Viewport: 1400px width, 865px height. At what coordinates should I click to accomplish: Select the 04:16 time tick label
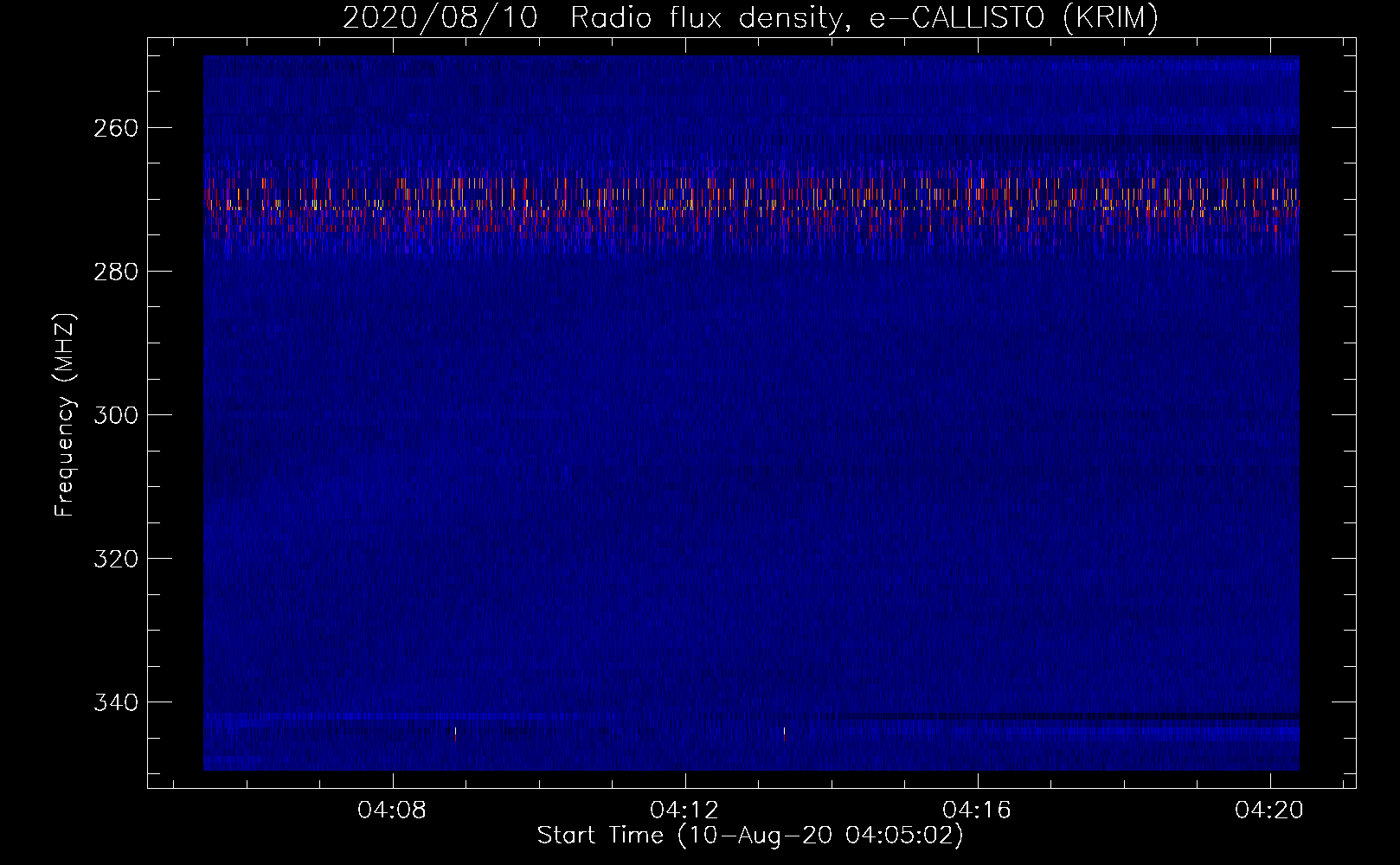click(x=977, y=811)
